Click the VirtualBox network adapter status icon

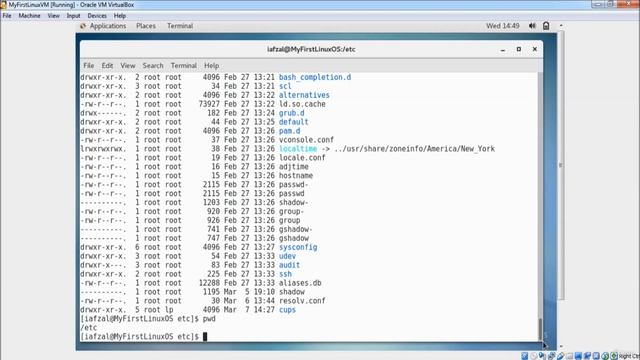click(551, 356)
